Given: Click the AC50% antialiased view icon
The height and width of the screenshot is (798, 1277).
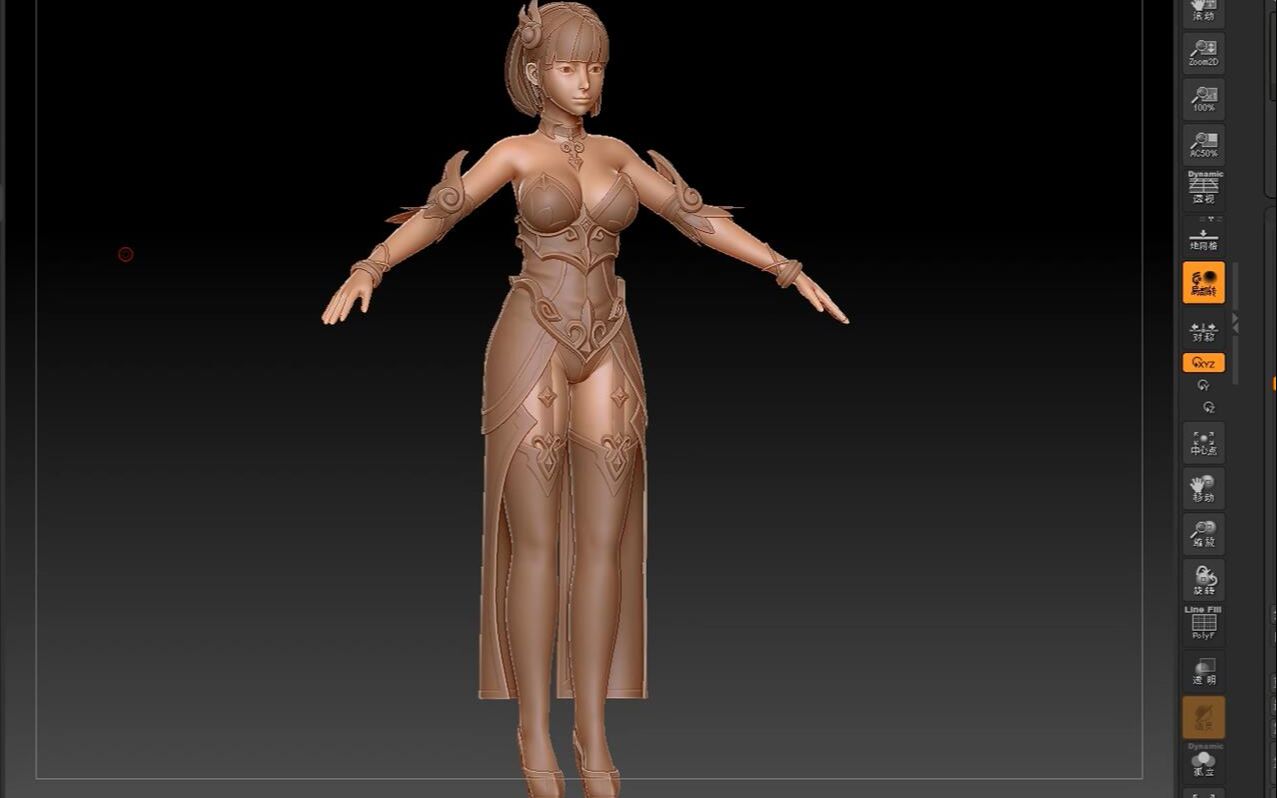Looking at the screenshot, I should point(1203,144).
